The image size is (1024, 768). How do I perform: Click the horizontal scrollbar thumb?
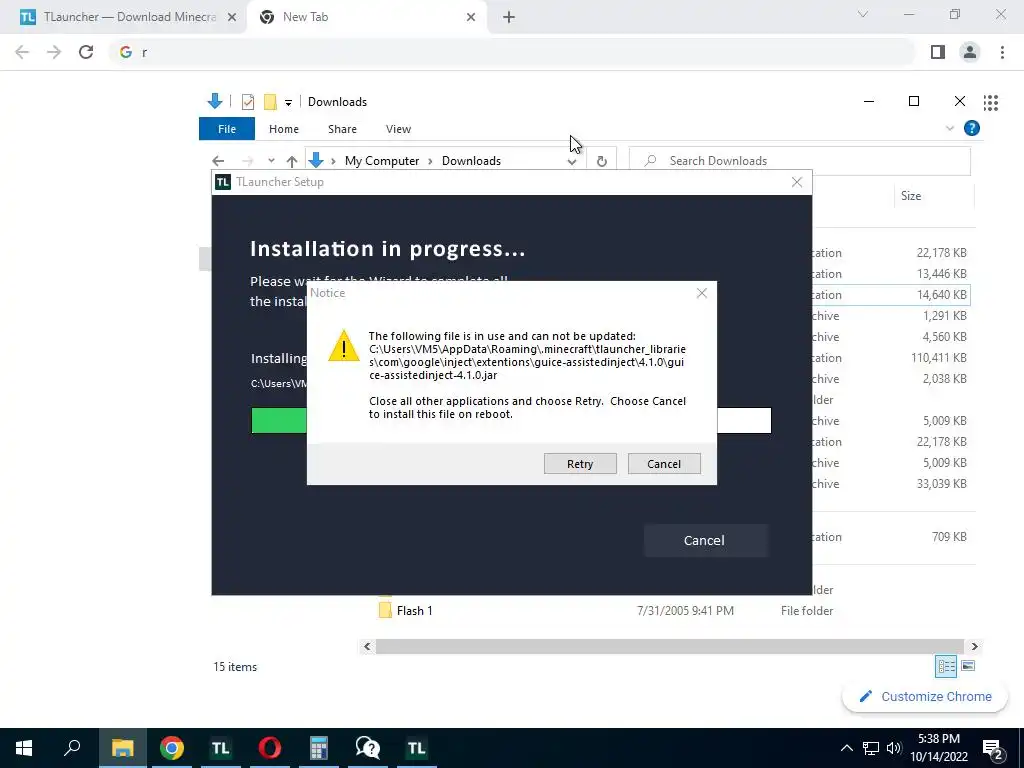(x=669, y=647)
